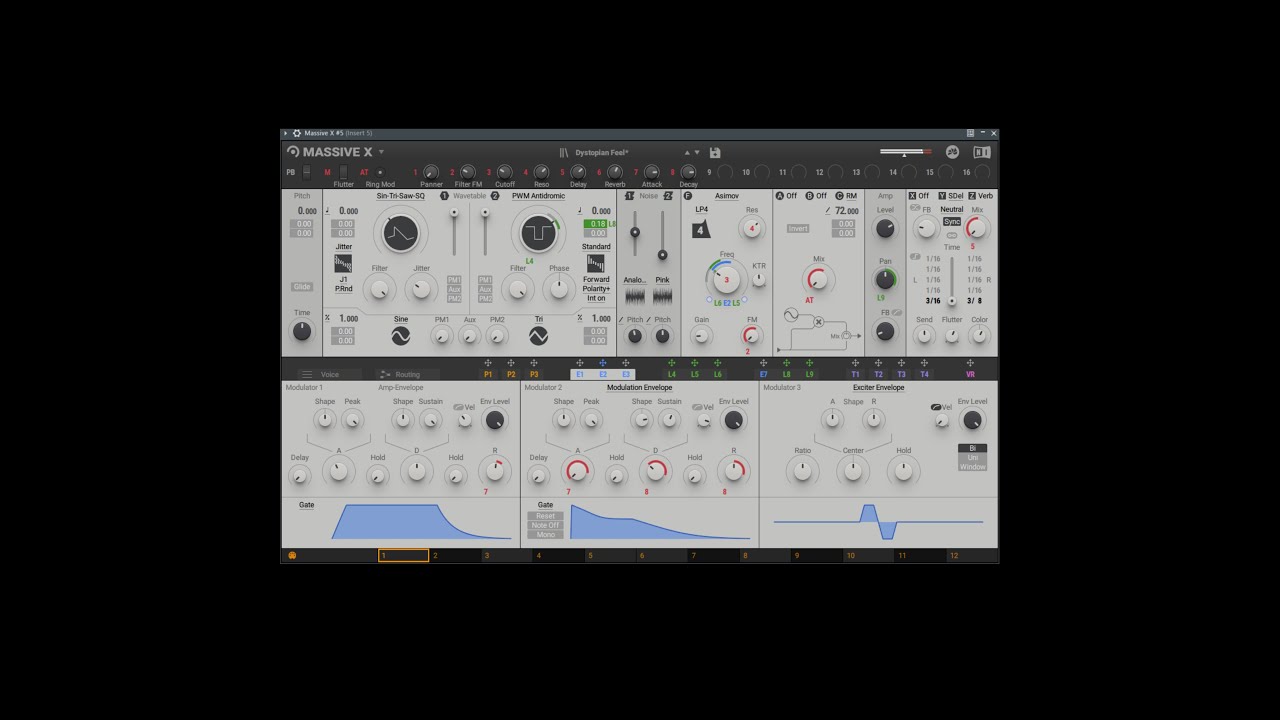Select the VR modulator tab
The height and width of the screenshot is (720, 1280).
point(970,374)
